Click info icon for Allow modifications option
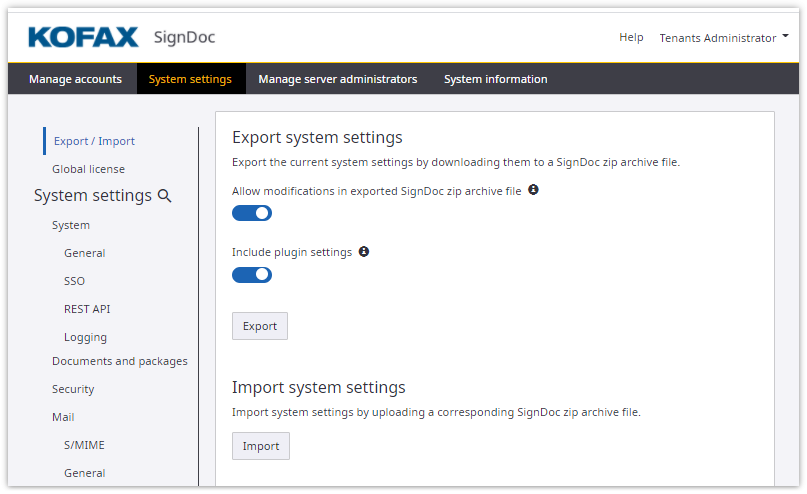The image size is (807, 494). coord(533,190)
